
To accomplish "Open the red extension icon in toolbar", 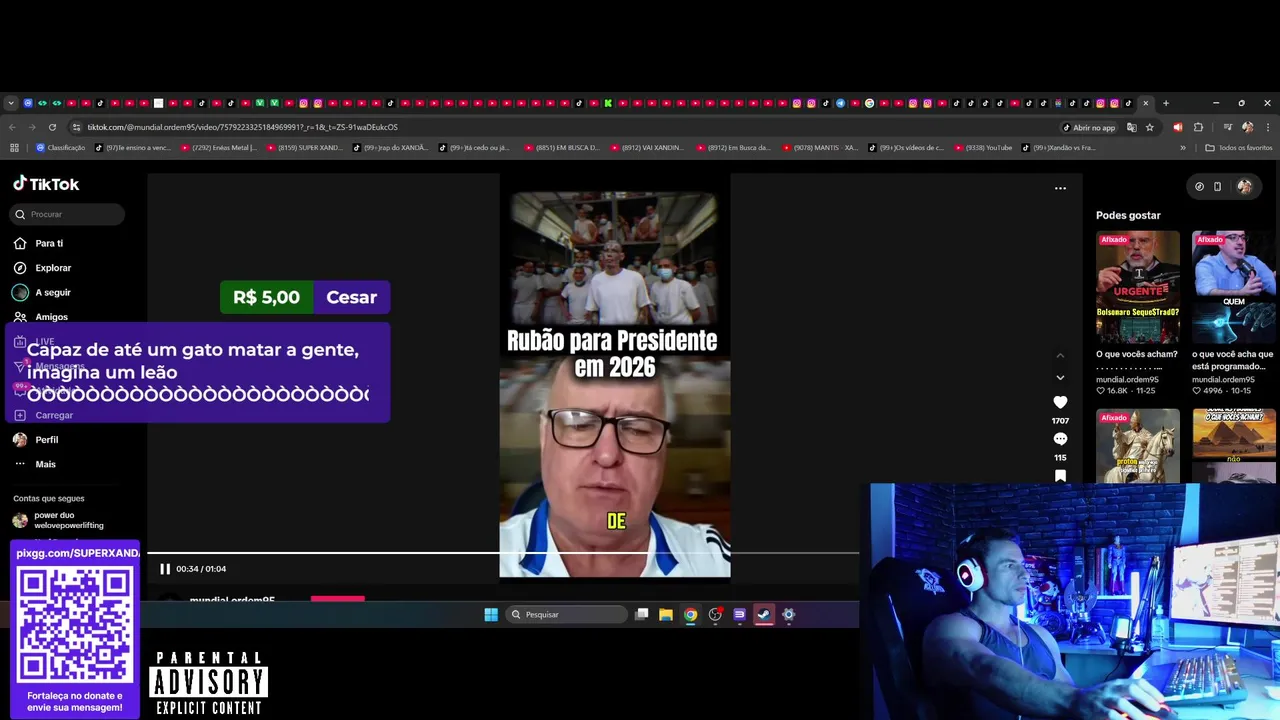I will 1177,127.
